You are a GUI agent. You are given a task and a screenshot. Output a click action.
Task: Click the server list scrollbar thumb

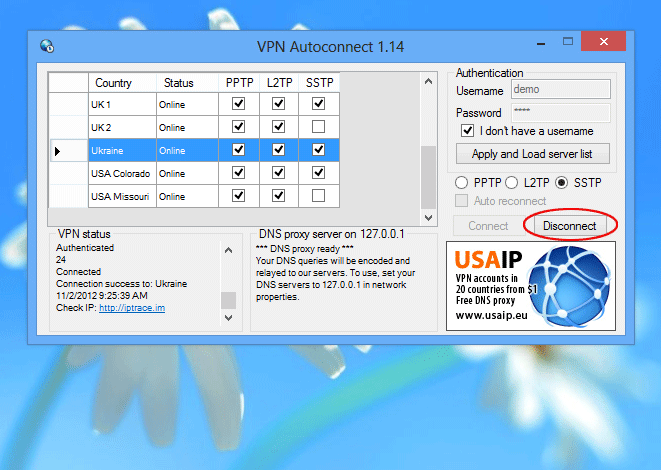[429, 177]
